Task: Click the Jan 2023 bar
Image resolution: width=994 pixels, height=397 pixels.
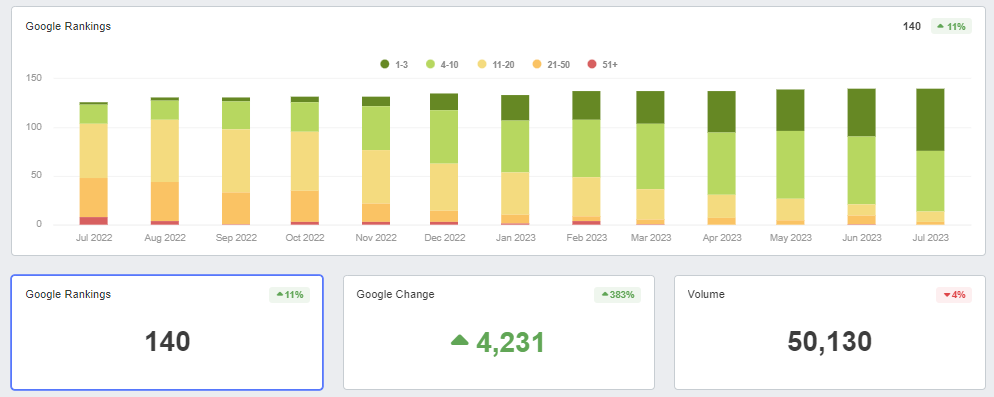Action: coord(515,160)
